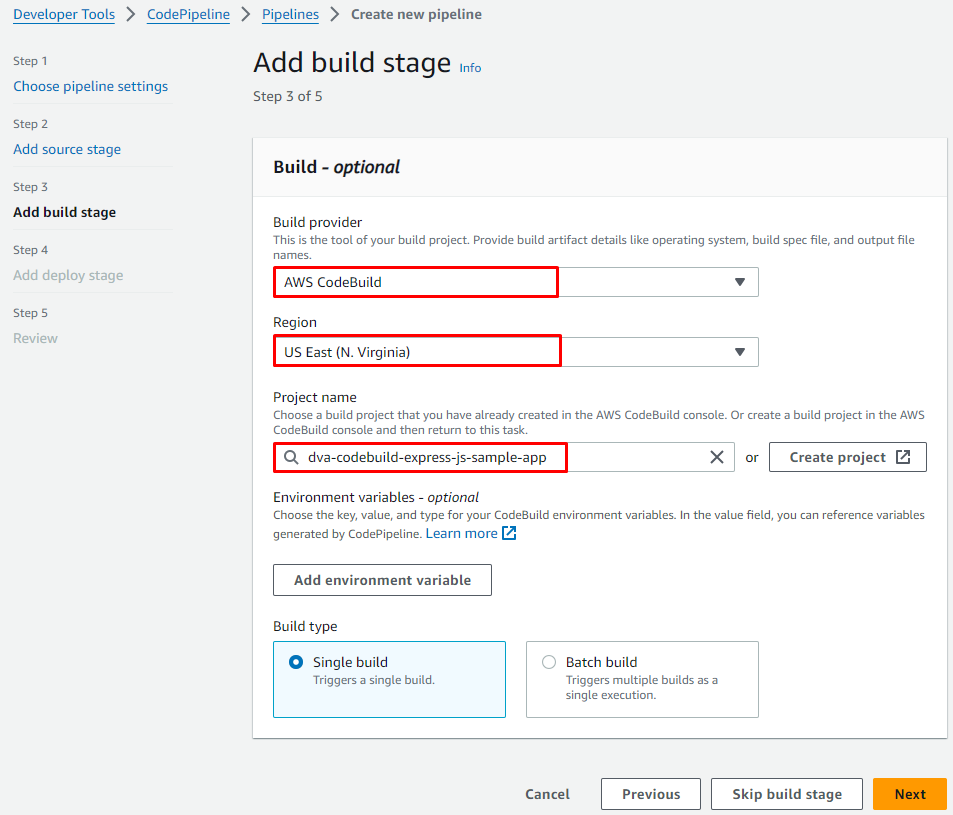Image resolution: width=953 pixels, height=815 pixels.
Task: Navigate to Pipelines breadcrumb
Action: 290,15
